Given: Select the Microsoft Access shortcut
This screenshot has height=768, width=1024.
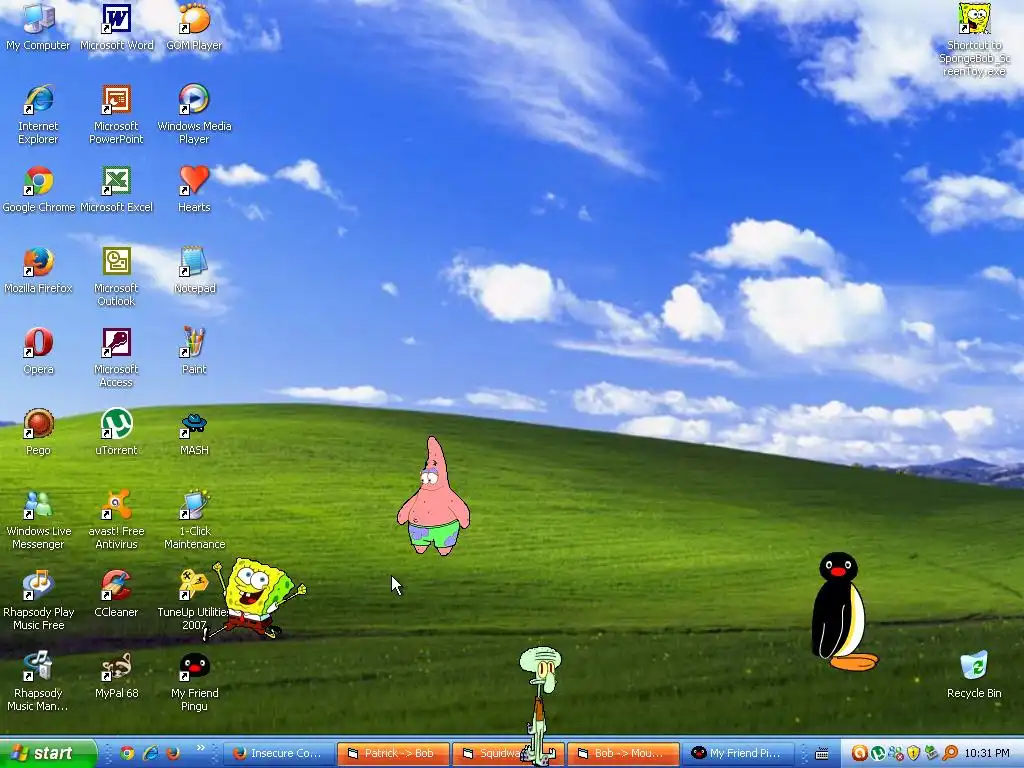Looking at the screenshot, I should point(116,357).
